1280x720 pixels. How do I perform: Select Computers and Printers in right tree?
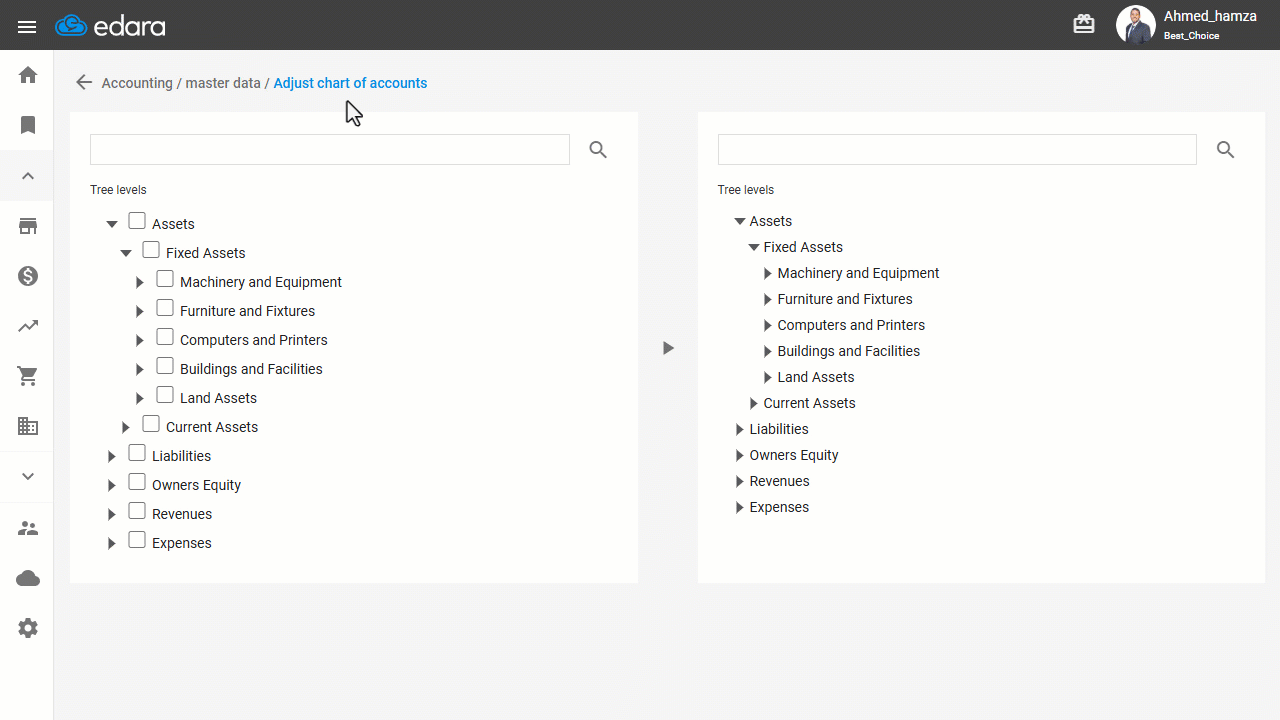tap(851, 325)
